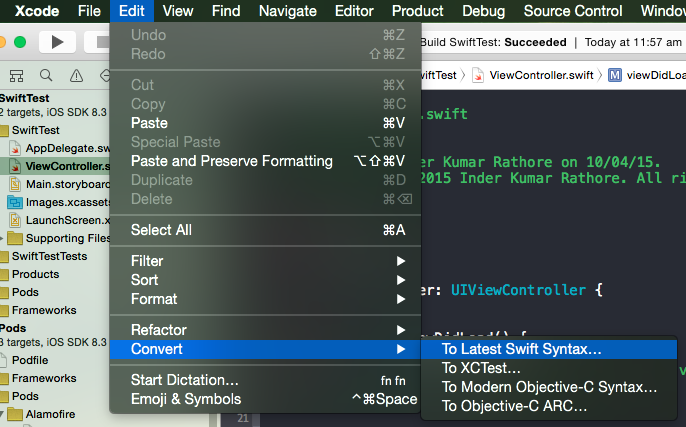Expand the Supporting Files group

(x=3, y=238)
